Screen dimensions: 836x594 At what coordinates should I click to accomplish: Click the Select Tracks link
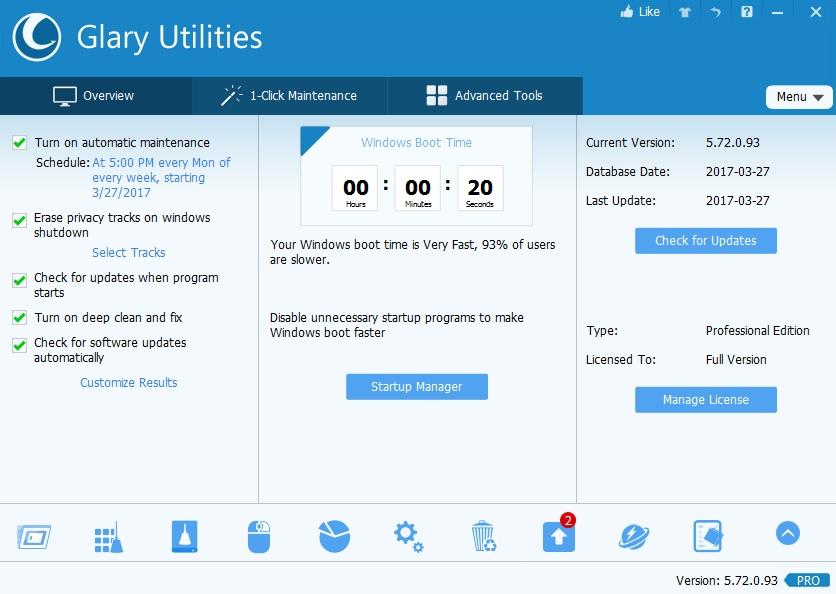(128, 253)
